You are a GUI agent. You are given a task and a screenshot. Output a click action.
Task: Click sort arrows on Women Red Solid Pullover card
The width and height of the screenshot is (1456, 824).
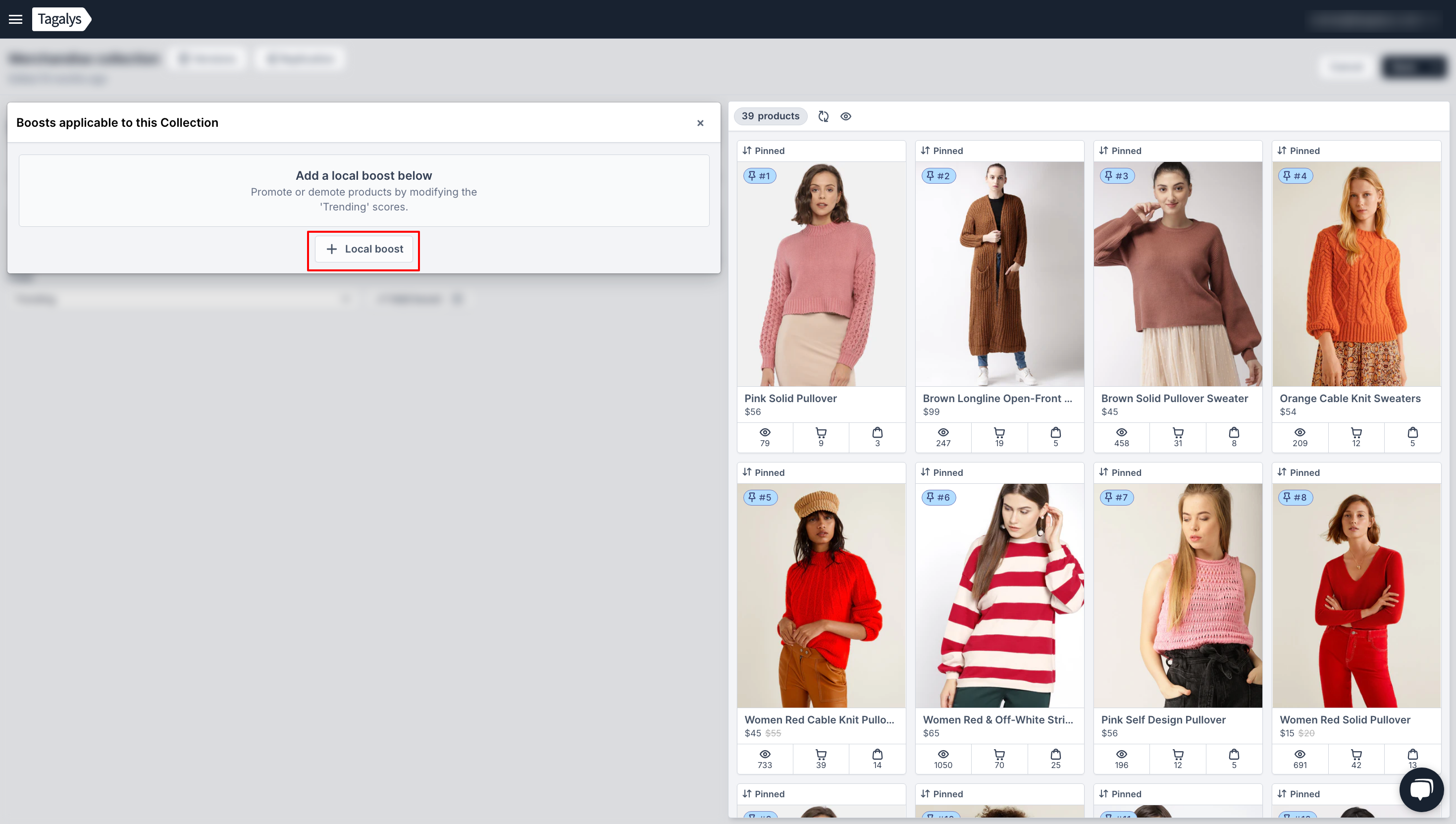1282,472
